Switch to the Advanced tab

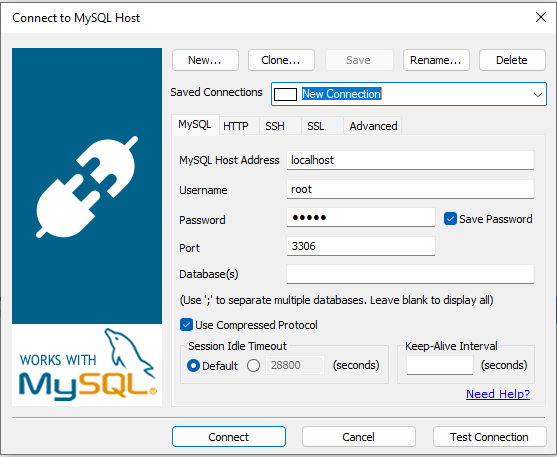(x=373, y=126)
